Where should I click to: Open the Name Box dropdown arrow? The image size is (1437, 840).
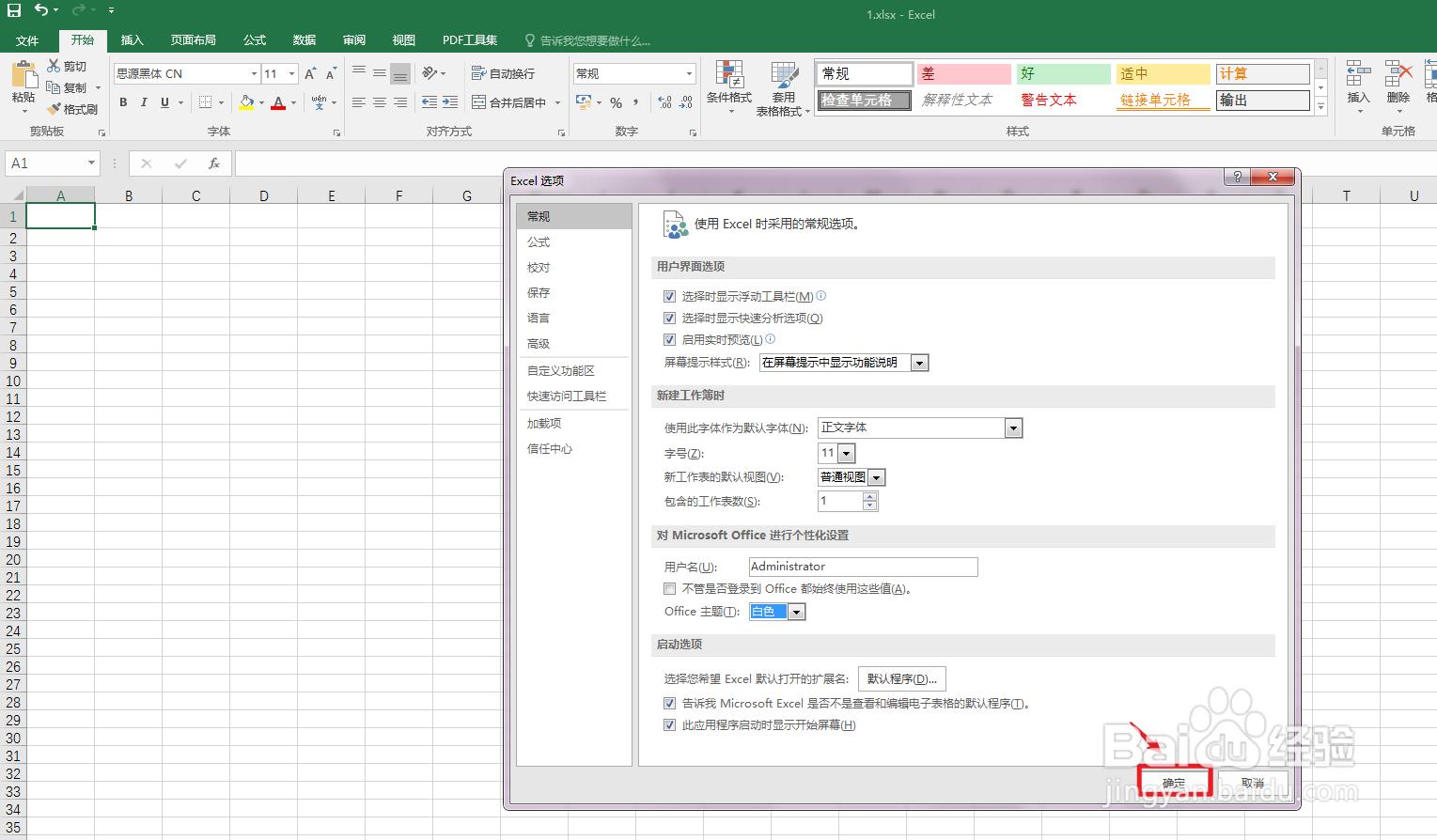click(91, 163)
